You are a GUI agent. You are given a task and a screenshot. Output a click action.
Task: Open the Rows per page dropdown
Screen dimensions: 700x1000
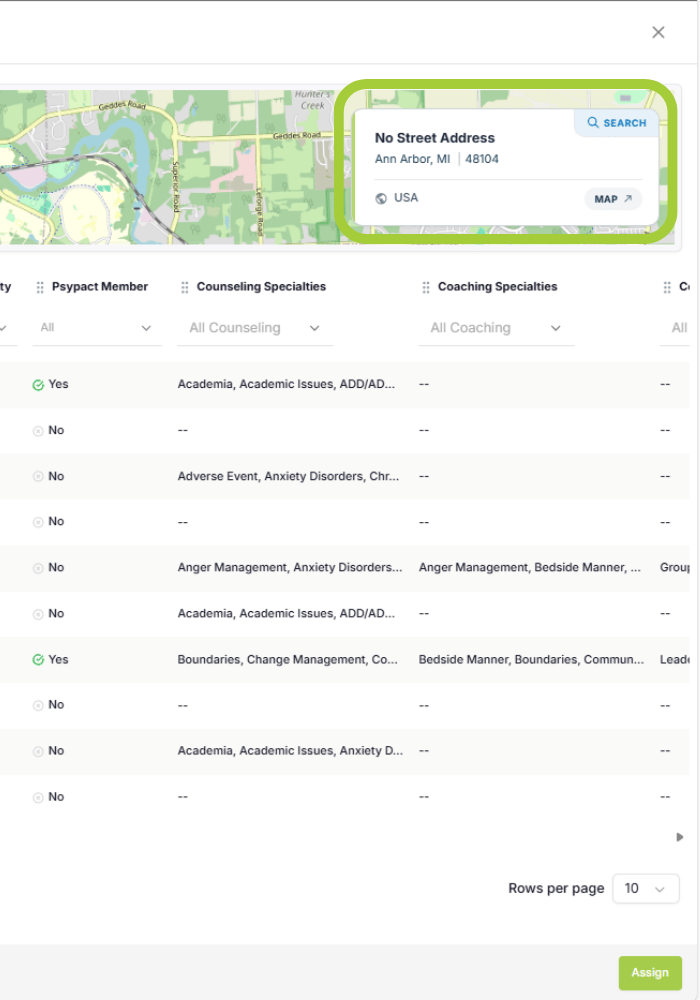pyautogui.click(x=645, y=888)
